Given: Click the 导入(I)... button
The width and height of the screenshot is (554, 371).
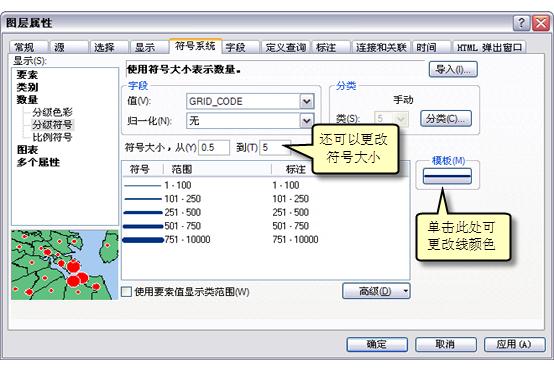Looking at the screenshot, I should (x=453, y=69).
